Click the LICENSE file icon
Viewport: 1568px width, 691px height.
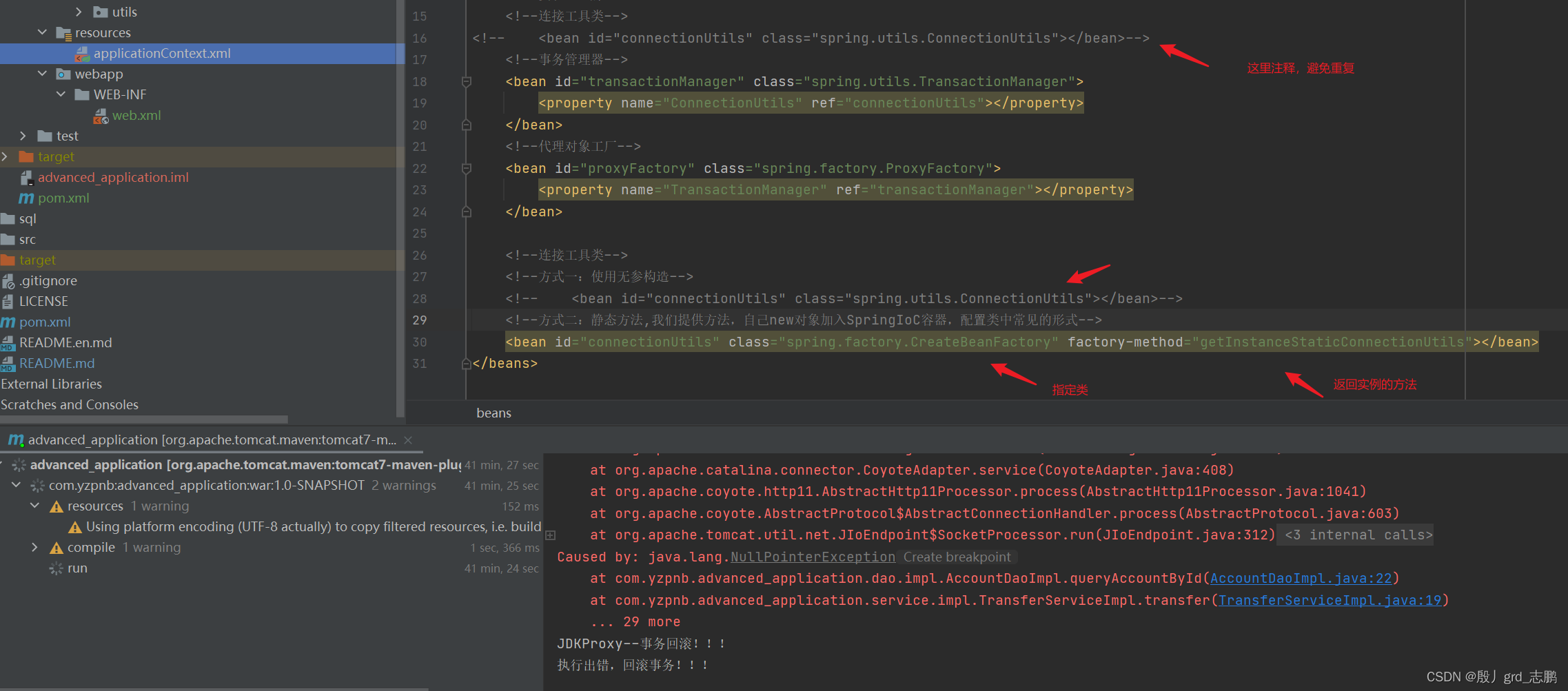point(8,301)
